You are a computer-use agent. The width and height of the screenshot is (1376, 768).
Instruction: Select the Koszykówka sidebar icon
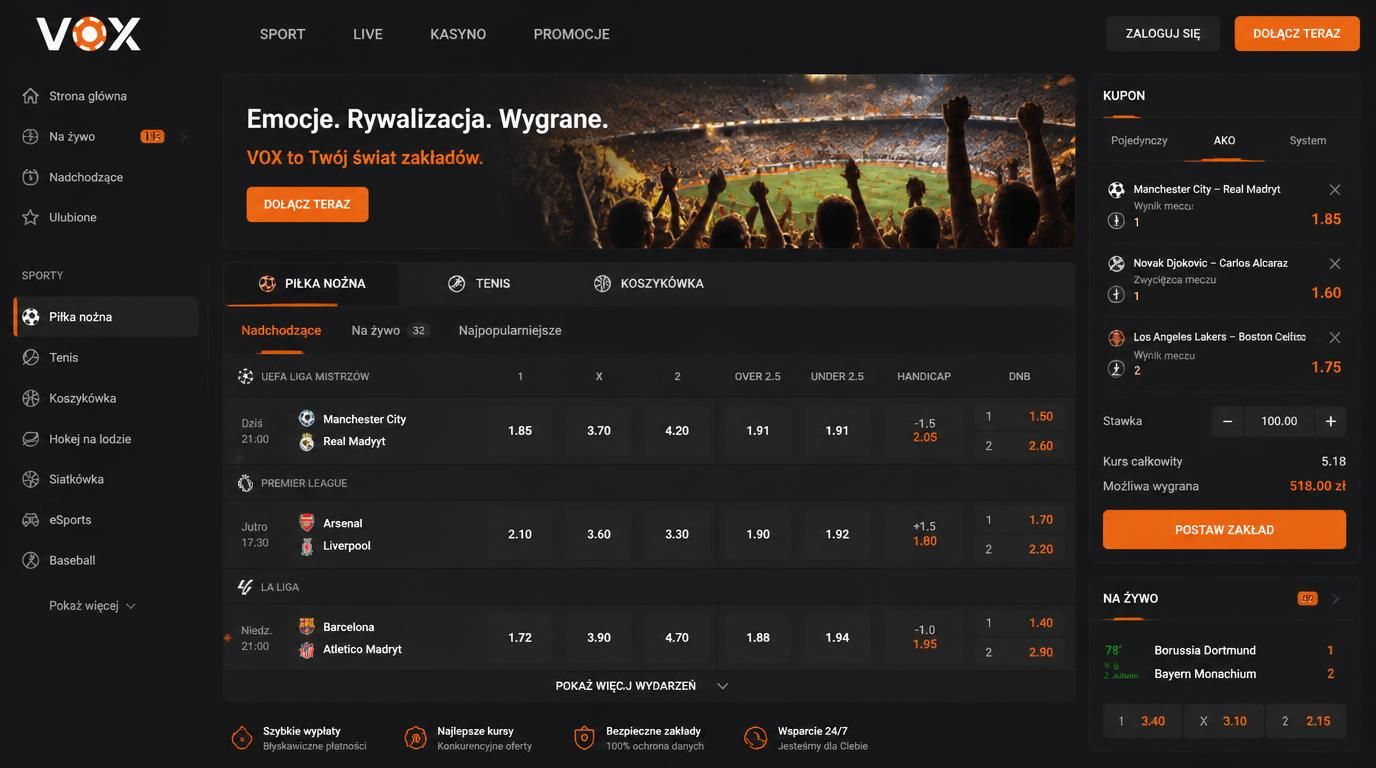tap(31, 398)
